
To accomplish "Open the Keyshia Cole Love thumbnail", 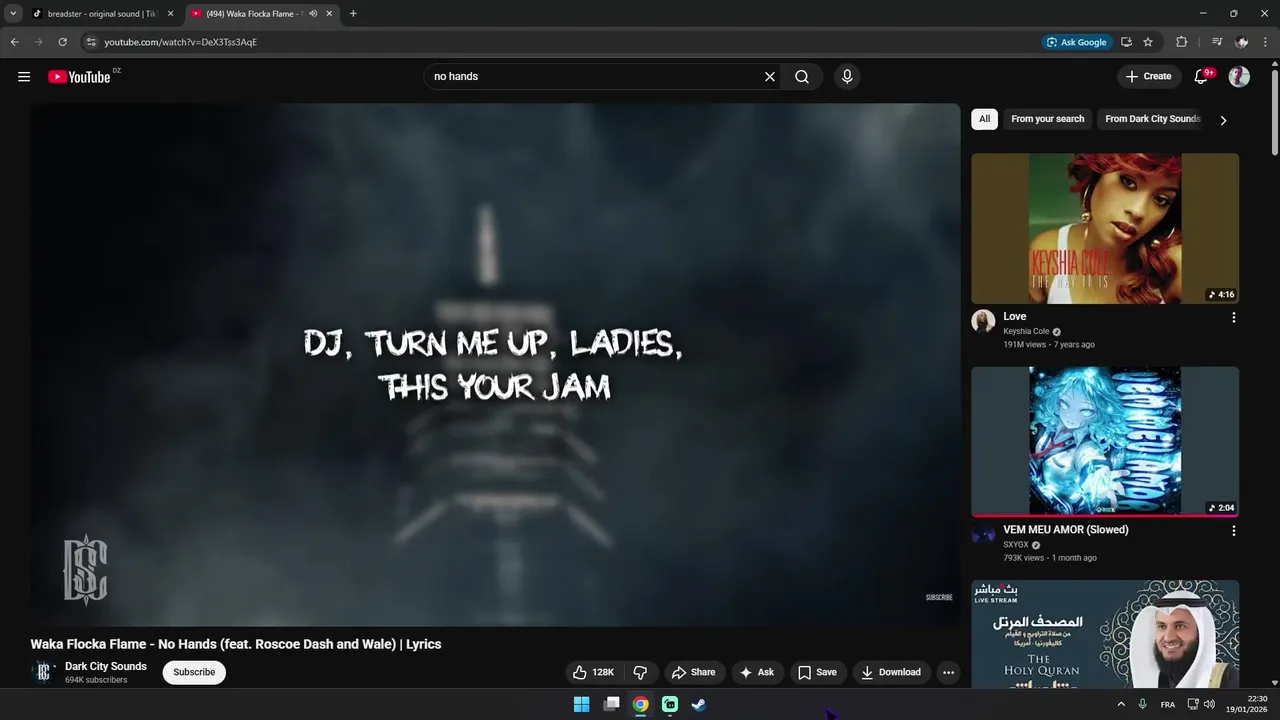I will pos(1105,228).
